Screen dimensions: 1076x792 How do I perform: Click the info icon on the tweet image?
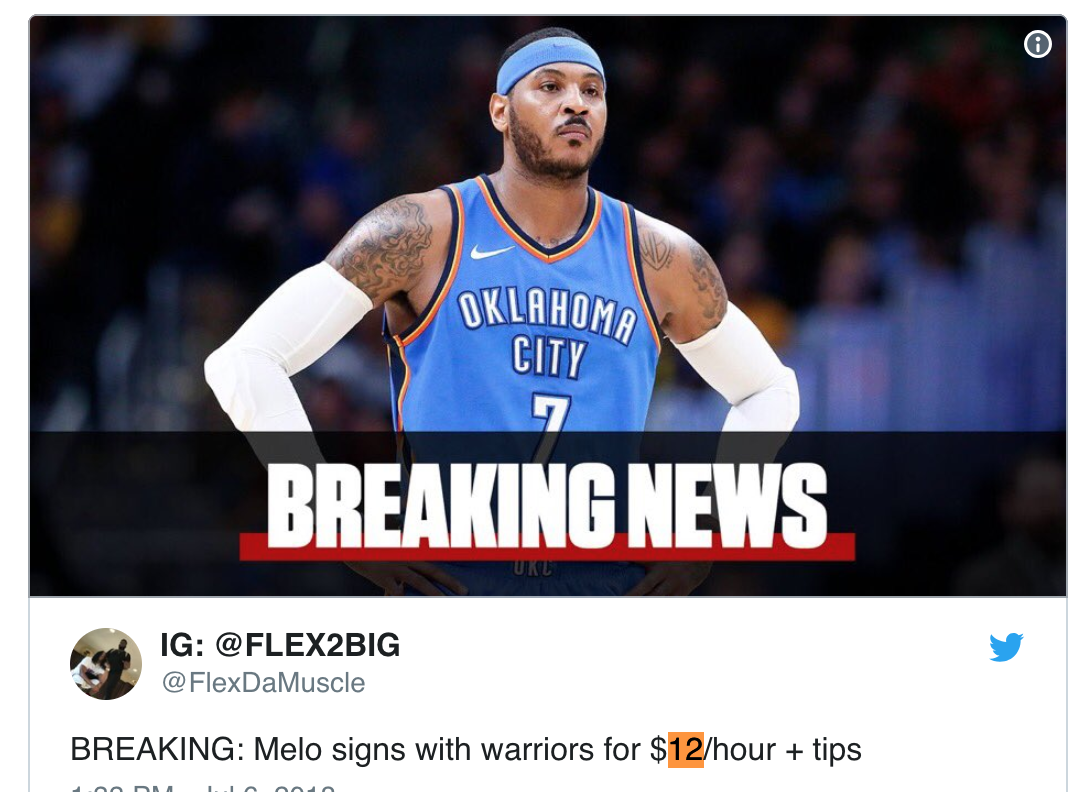(1038, 44)
